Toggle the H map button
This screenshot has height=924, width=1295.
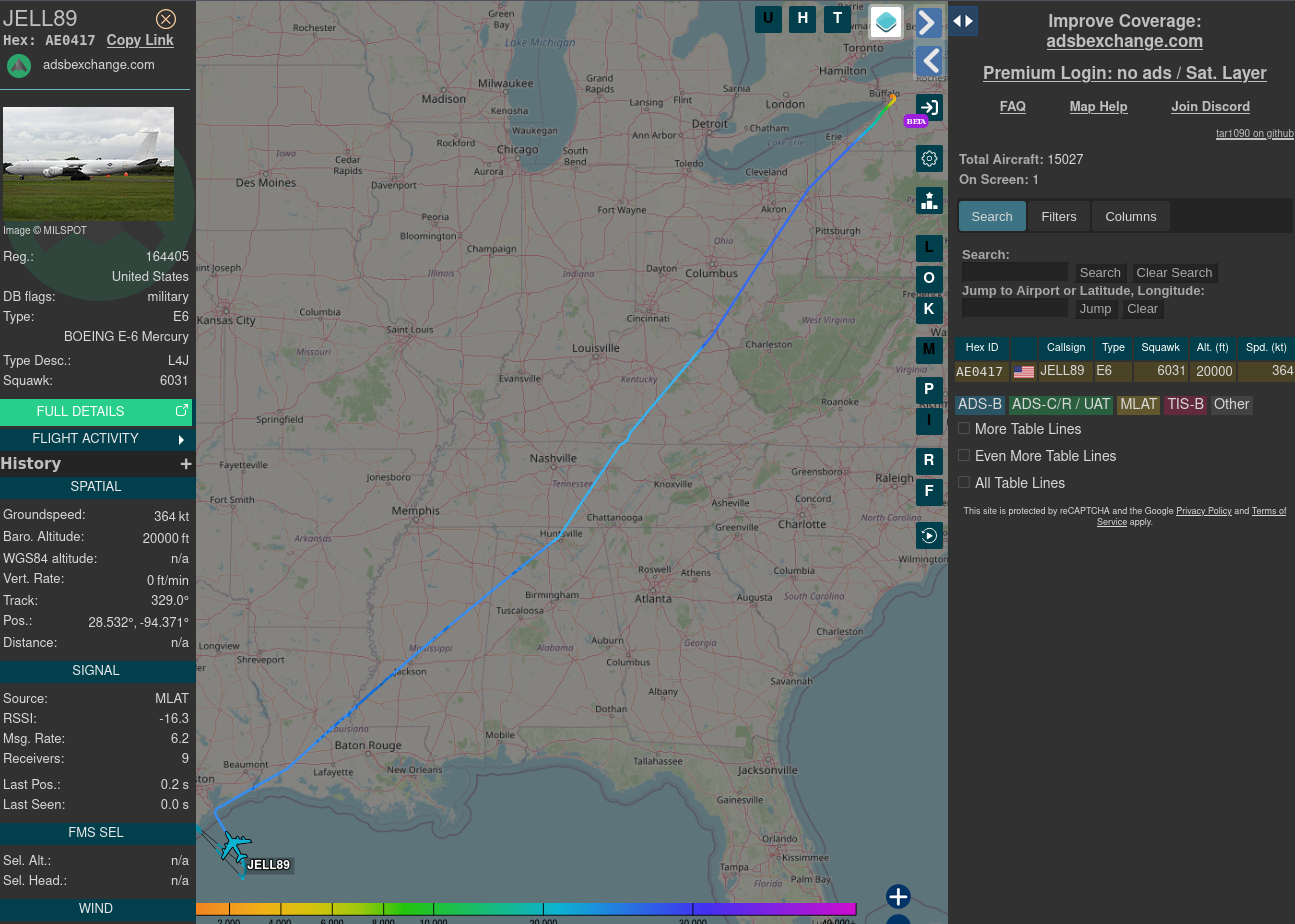tap(802, 18)
